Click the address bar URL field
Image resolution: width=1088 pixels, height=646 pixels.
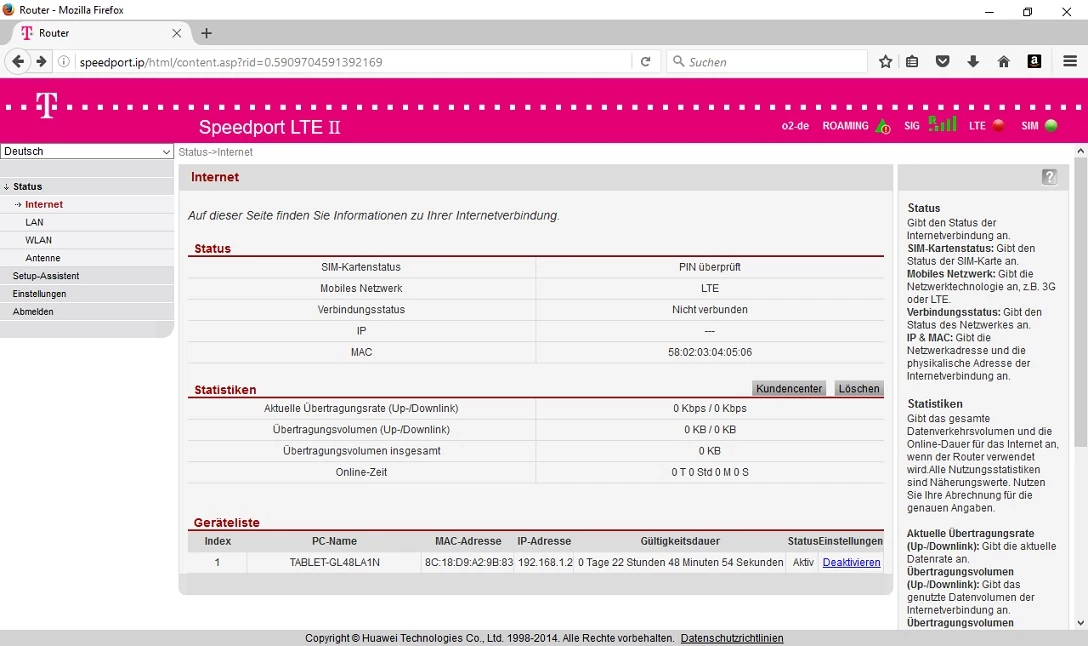point(354,62)
